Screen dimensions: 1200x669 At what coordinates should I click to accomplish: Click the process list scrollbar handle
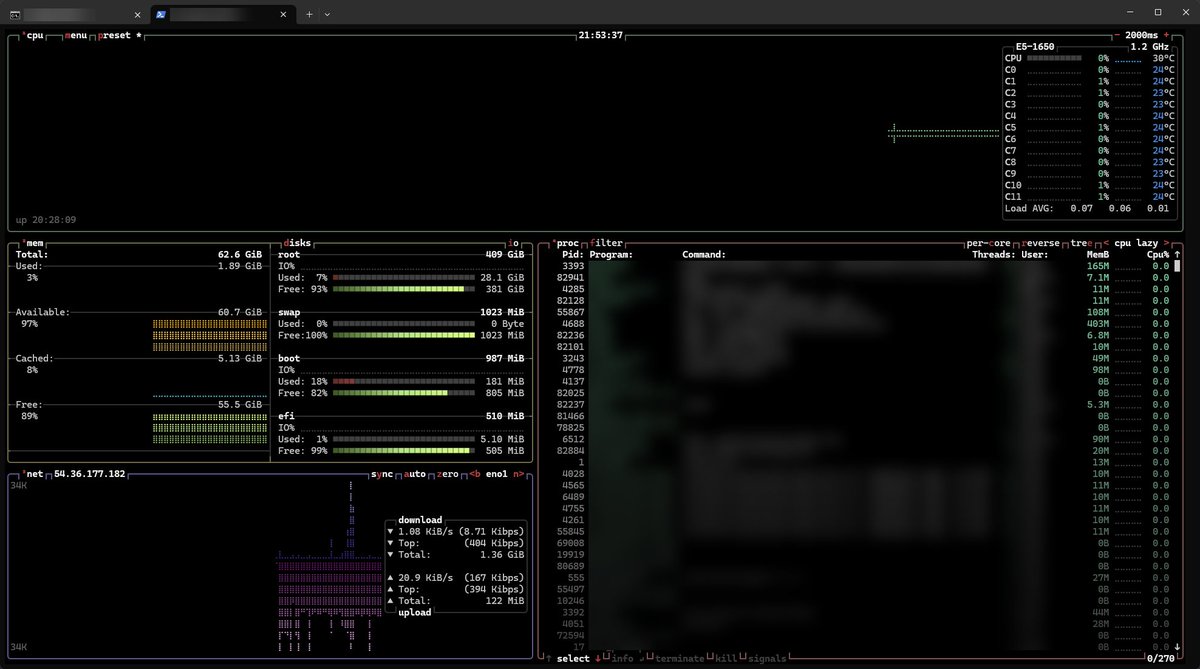click(x=1177, y=266)
